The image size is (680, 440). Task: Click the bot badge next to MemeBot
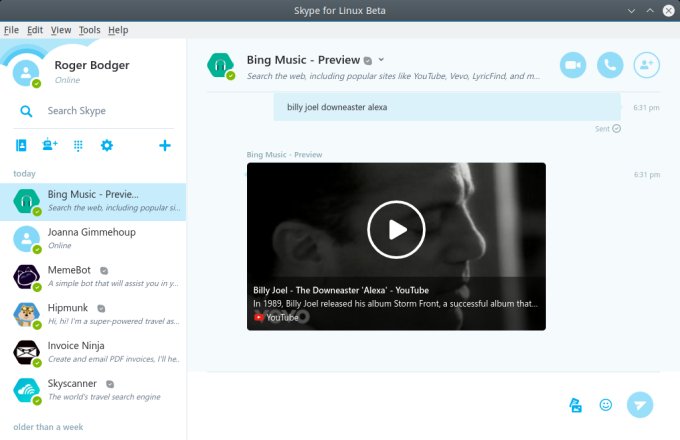104,271
